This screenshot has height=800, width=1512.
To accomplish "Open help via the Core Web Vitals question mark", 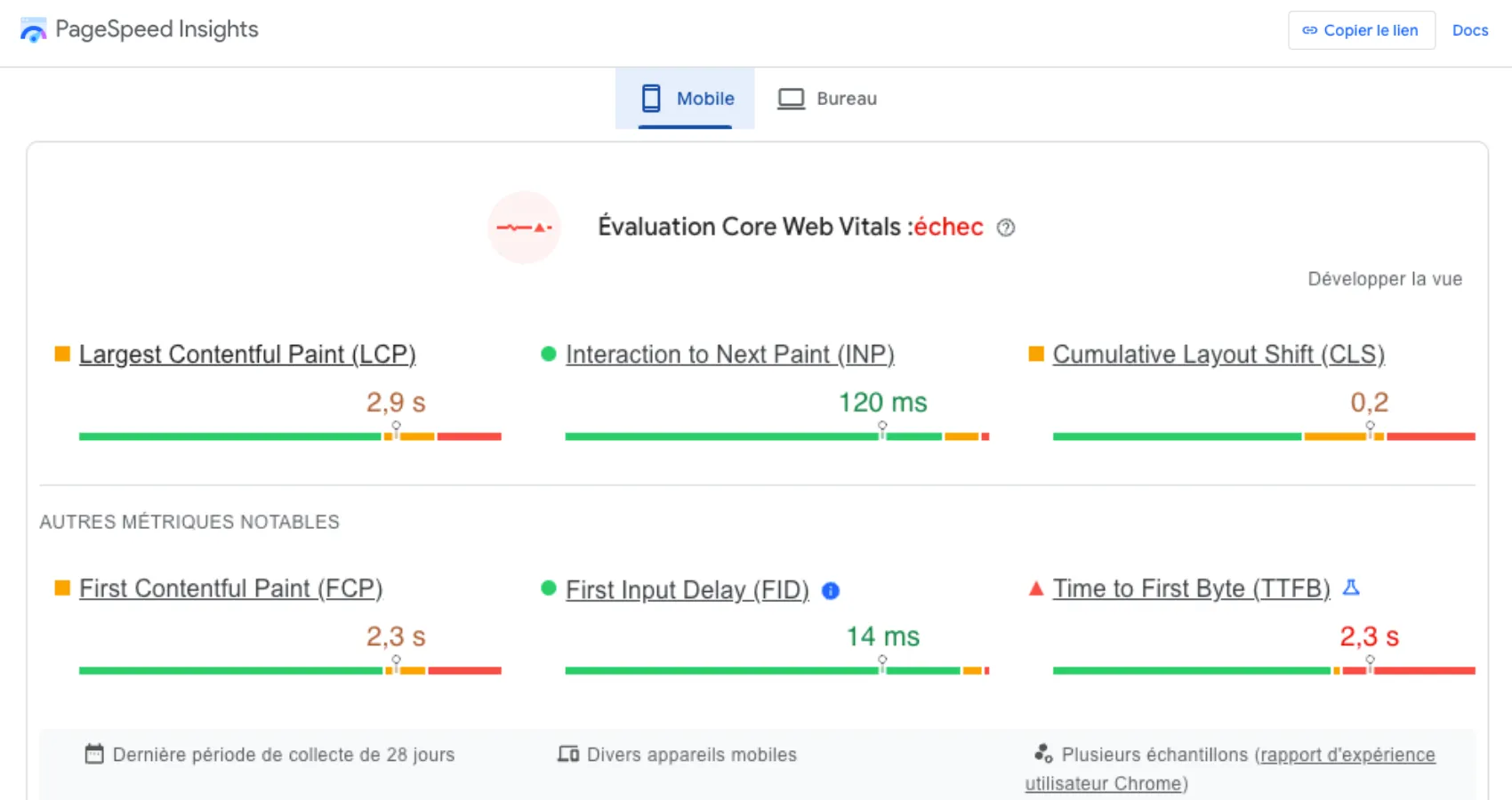I will pyautogui.click(x=1005, y=228).
